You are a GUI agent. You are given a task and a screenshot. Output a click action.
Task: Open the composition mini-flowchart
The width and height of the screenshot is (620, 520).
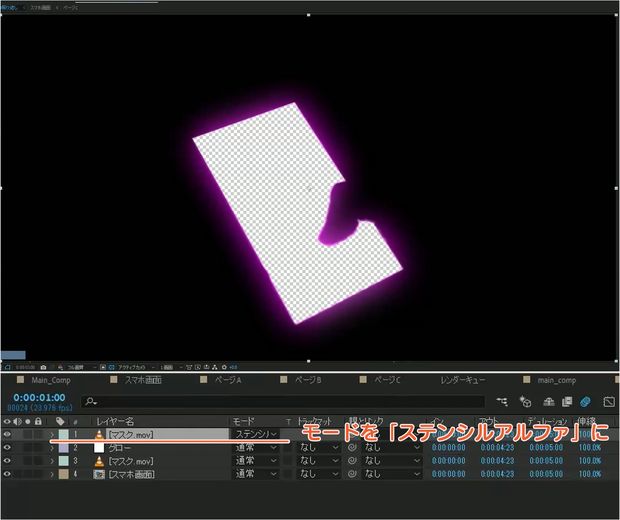click(x=502, y=402)
